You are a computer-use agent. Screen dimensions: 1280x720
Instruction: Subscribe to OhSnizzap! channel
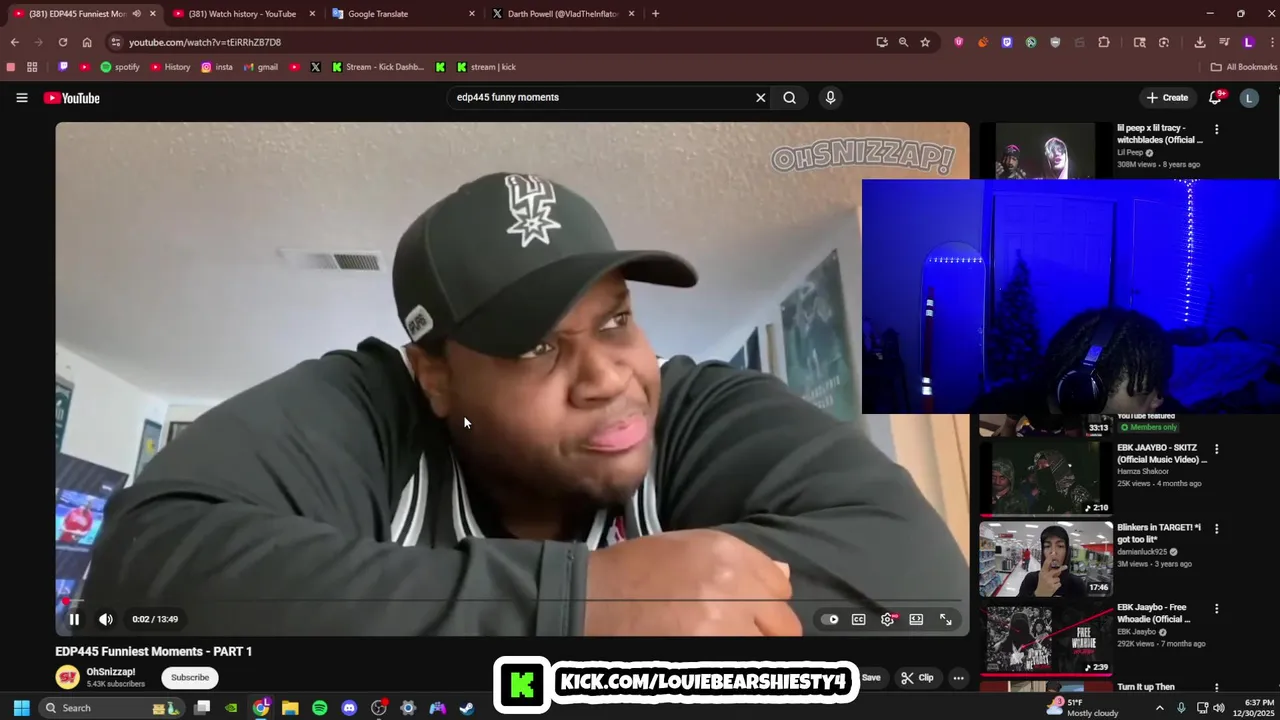[x=190, y=677]
